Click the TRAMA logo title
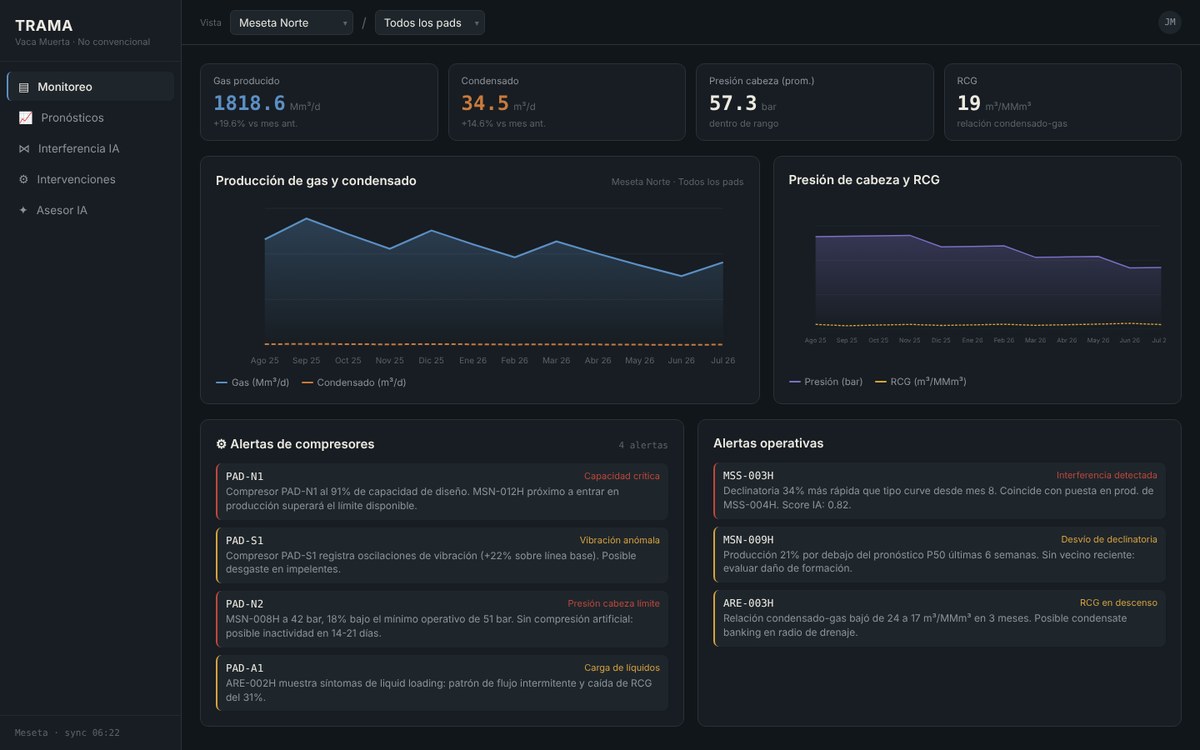 point(44,26)
